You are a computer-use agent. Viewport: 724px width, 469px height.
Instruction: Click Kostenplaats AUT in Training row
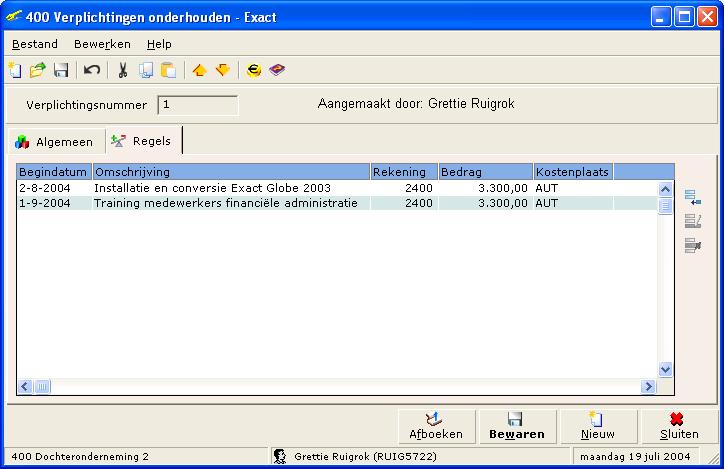[x=547, y=203]
